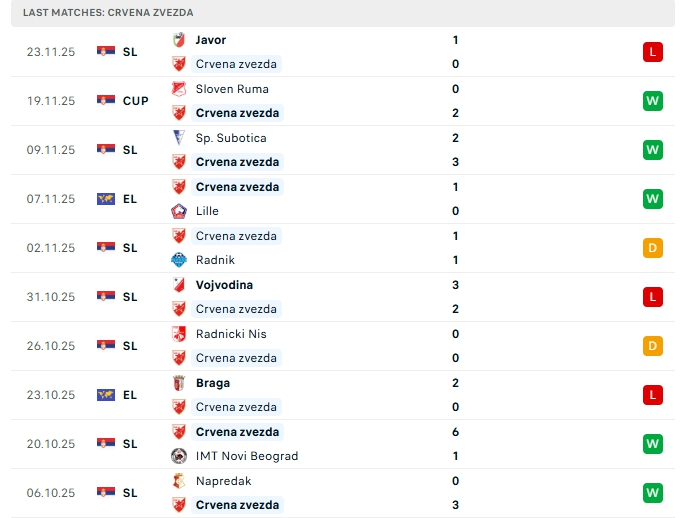Open the Javor team link
The image size is (685, 518).
(x=211, y=40)
